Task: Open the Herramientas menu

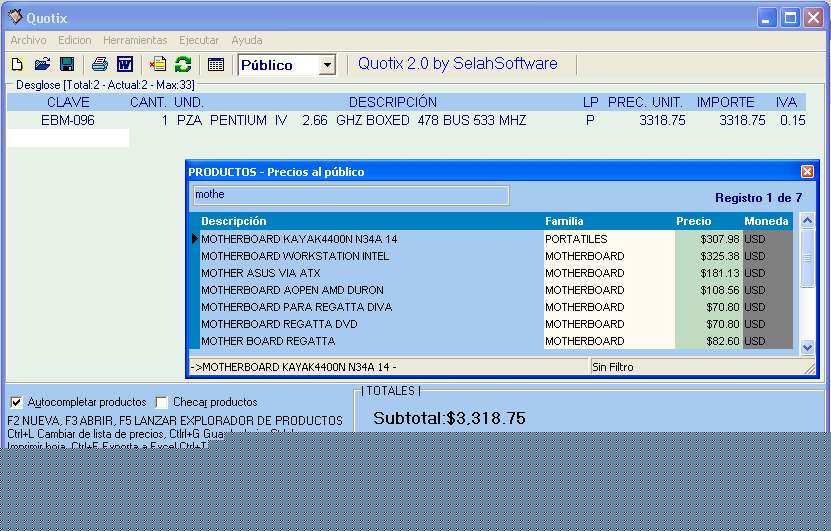Action: (135, 40)
